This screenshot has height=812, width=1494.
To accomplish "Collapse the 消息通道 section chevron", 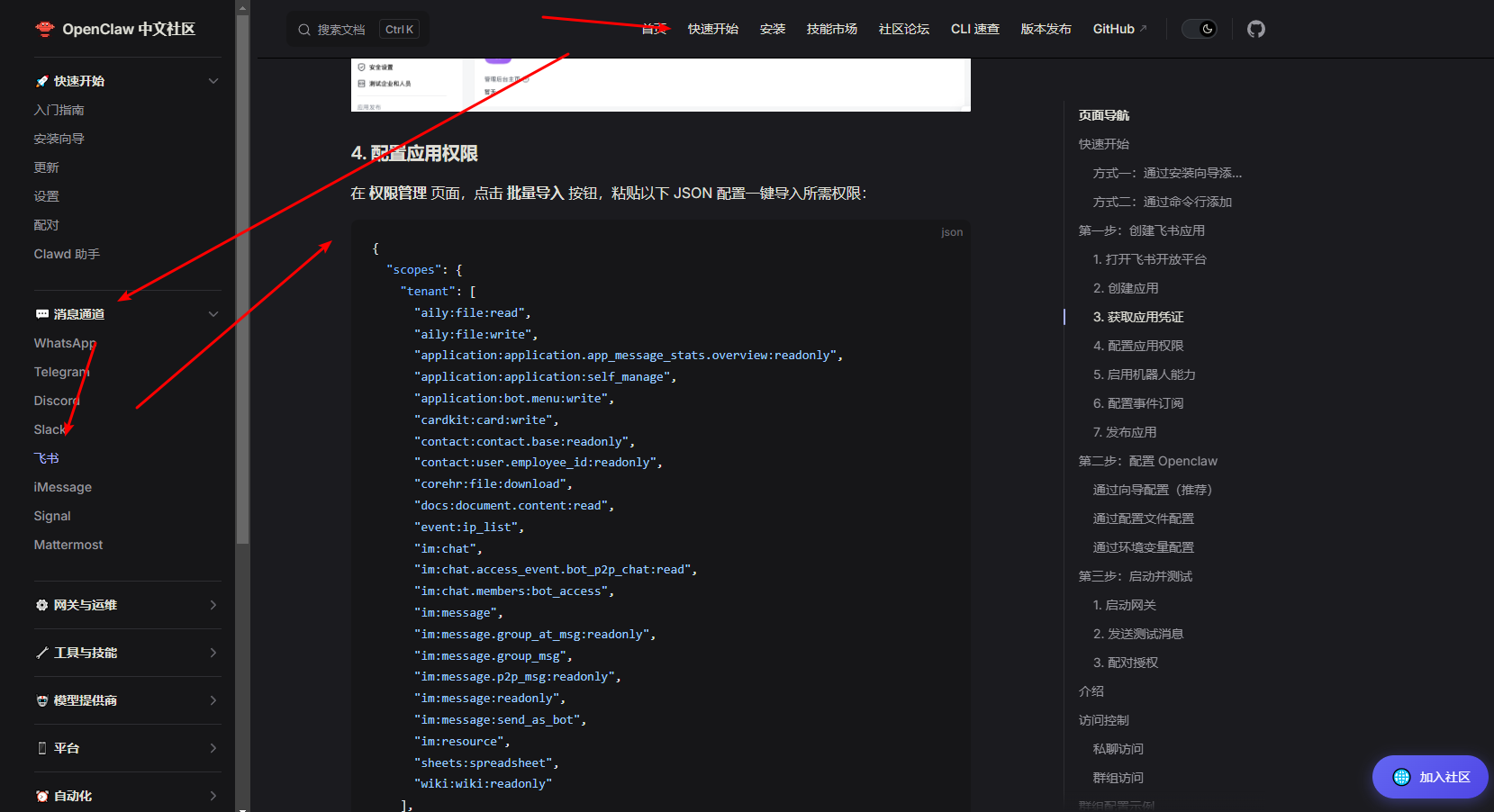I will coord(213,313).
